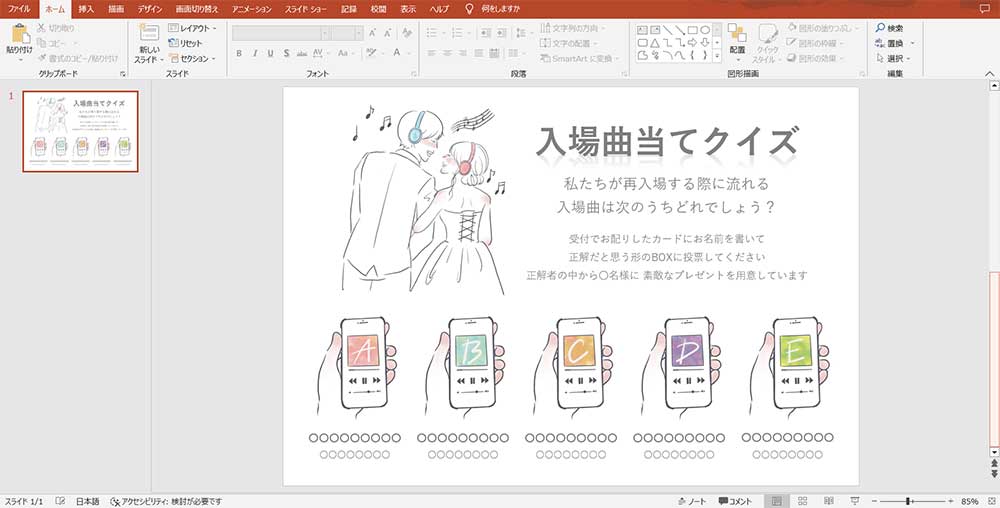Open the Insert (挿入) ribbon tab
The height and width of the screenshot is (508, 1000).
click(86, 8)
